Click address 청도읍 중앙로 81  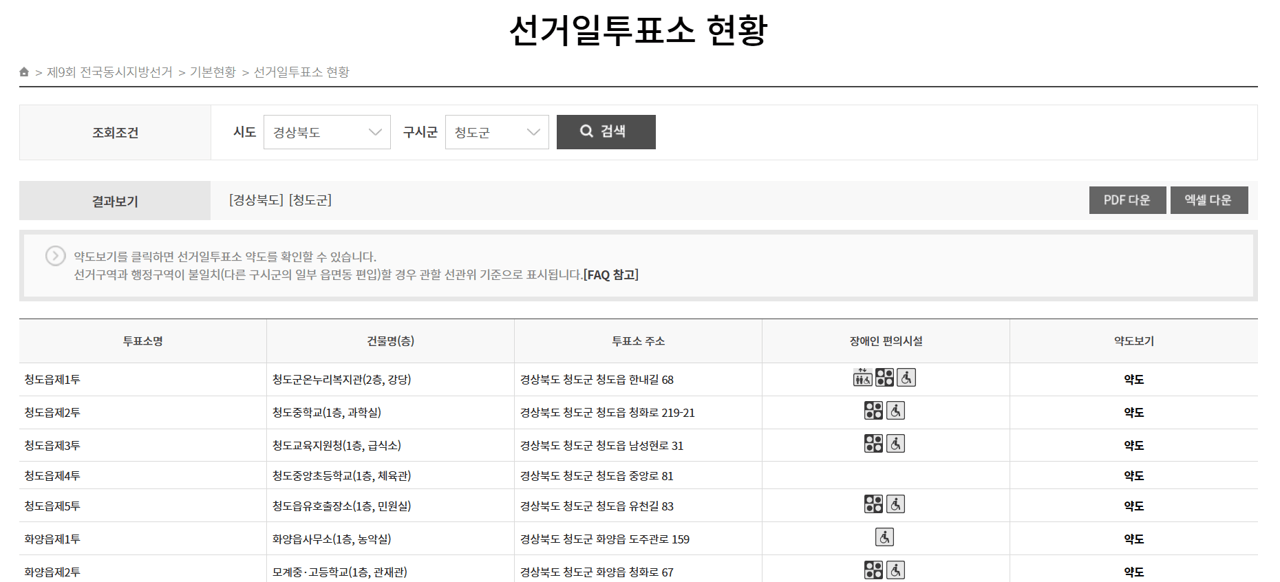click(597, 476)
